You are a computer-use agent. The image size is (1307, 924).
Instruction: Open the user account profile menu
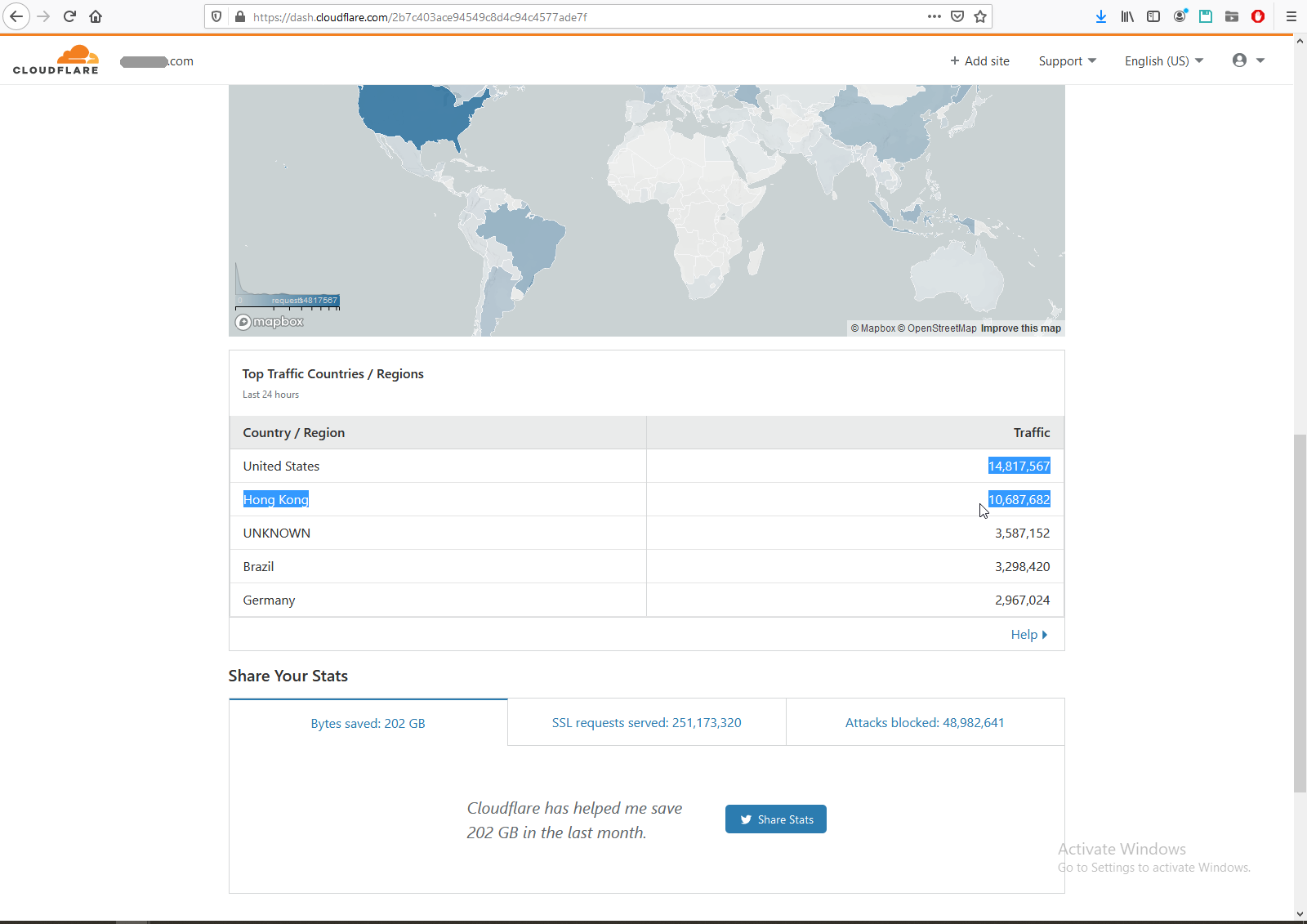tap(1248, 60)
